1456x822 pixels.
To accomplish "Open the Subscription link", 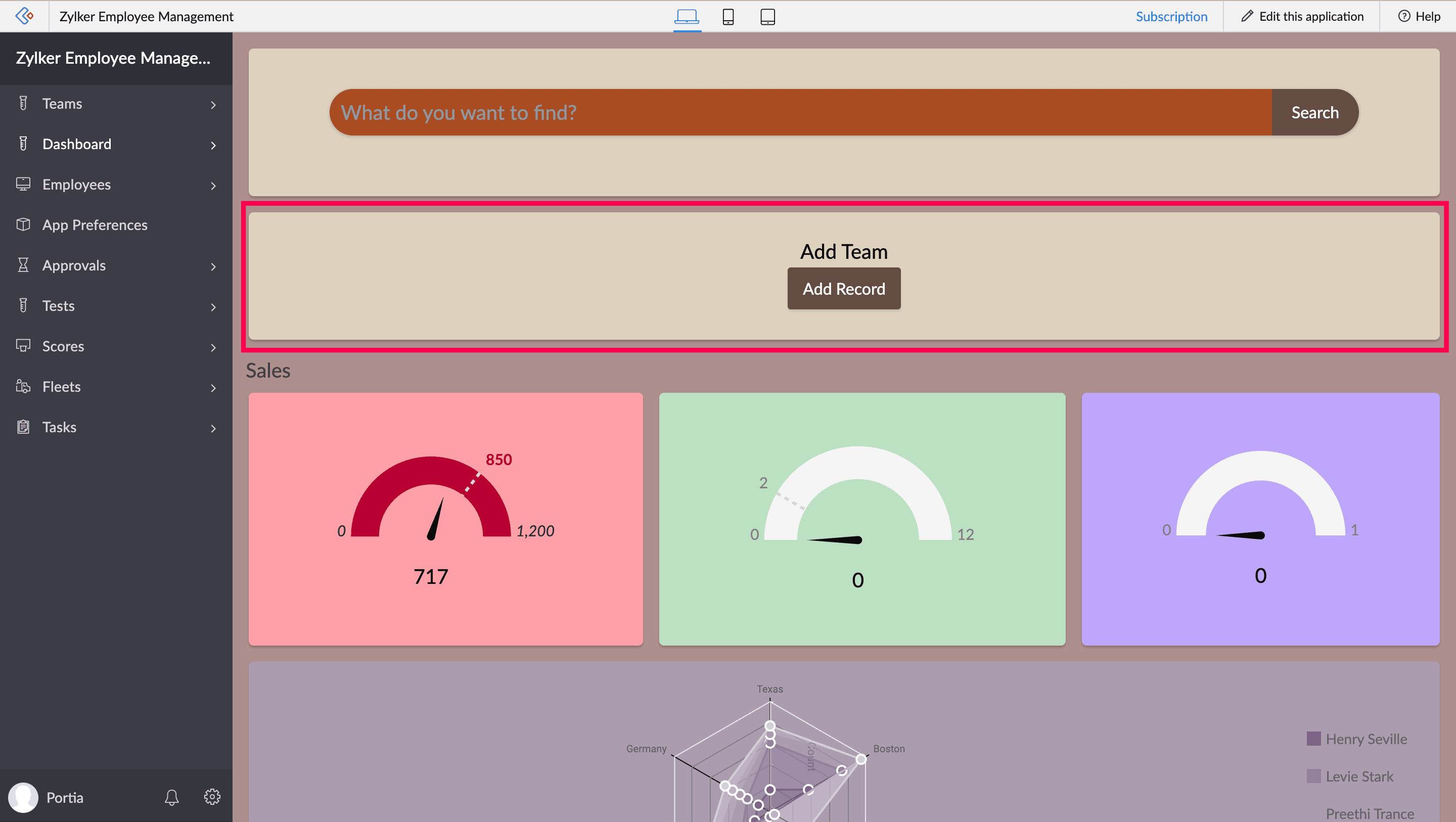I will (1171, 16).
